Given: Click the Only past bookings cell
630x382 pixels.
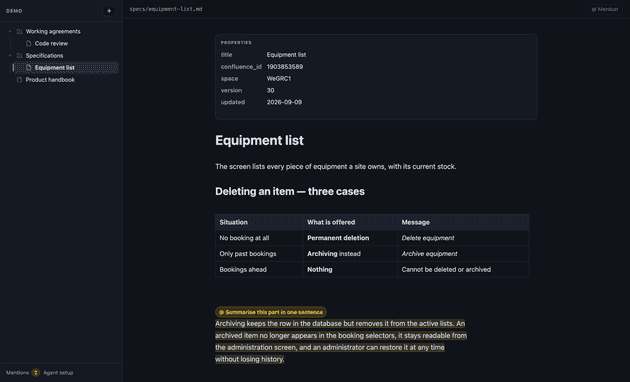Looking at the screenshot, I should coord(259,253).
